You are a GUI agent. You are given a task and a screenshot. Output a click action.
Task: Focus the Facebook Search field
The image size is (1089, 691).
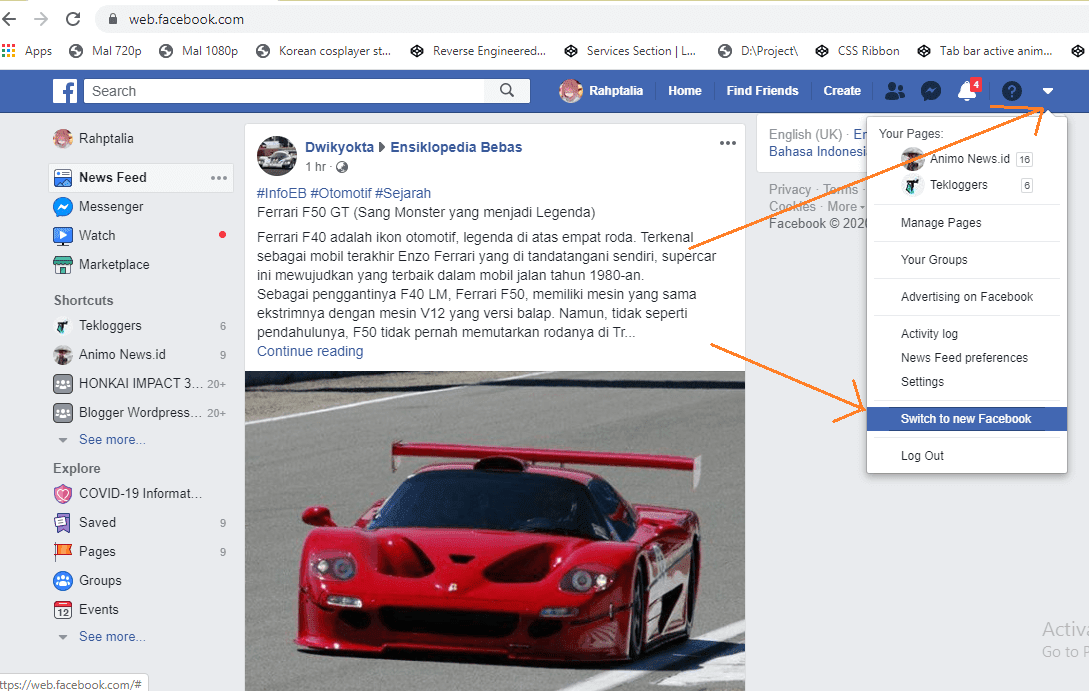tap(285, 91)
